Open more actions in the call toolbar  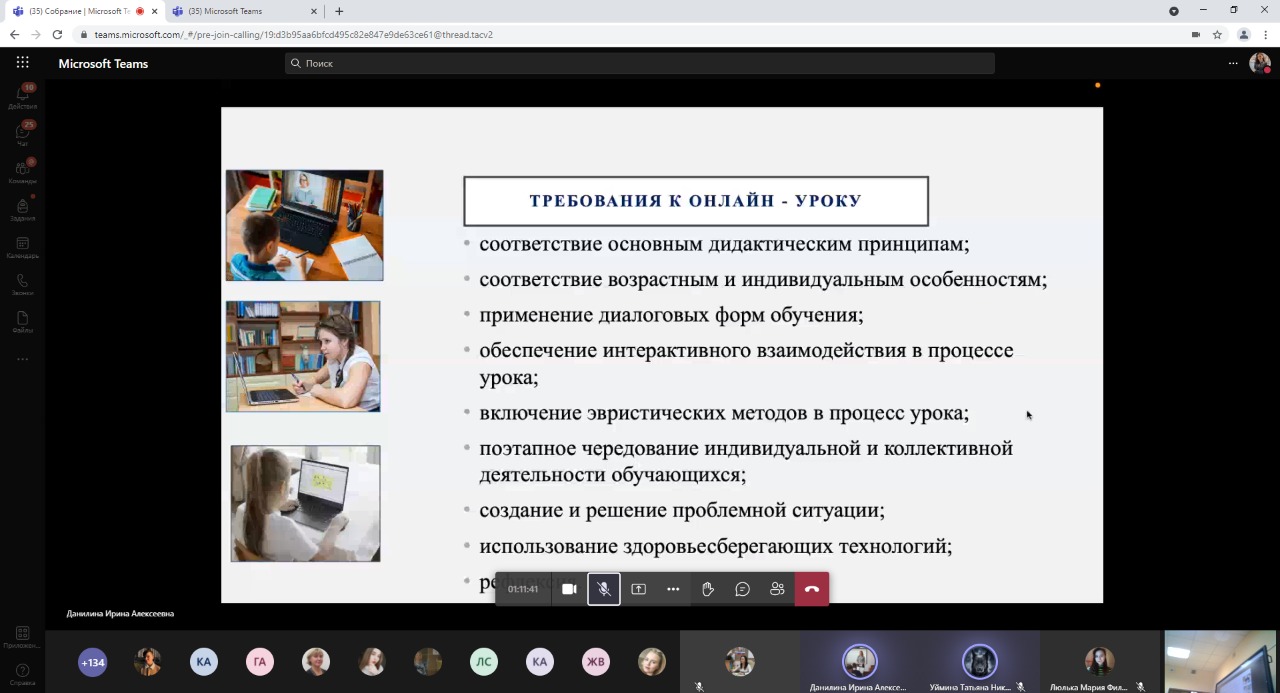[x=673, y=589]
